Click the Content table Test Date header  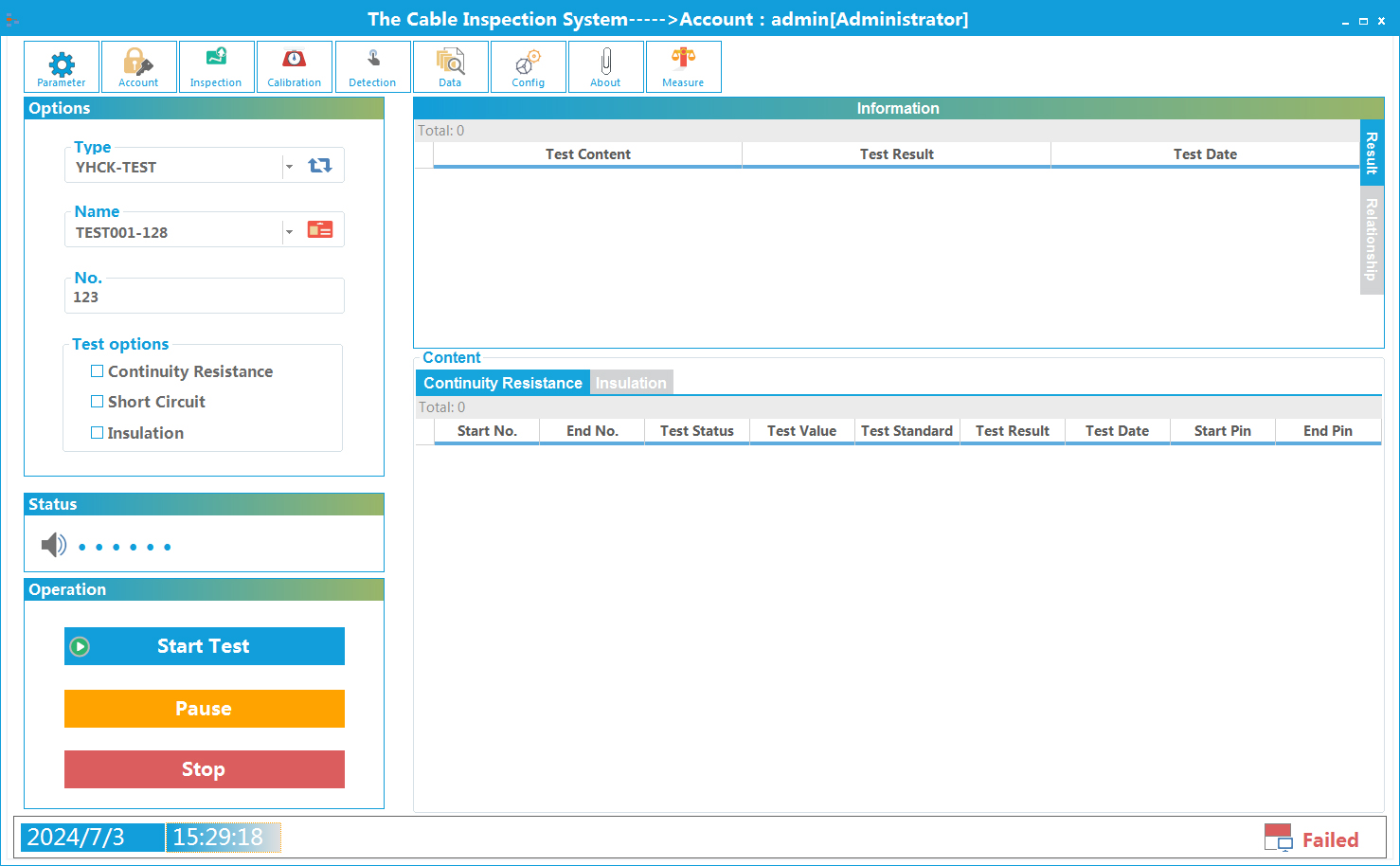coord(1117,431)
